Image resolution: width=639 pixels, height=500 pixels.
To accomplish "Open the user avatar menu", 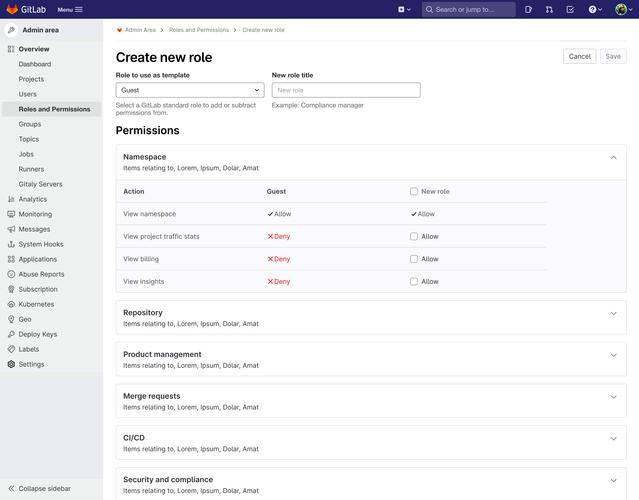I will (624, 9).
